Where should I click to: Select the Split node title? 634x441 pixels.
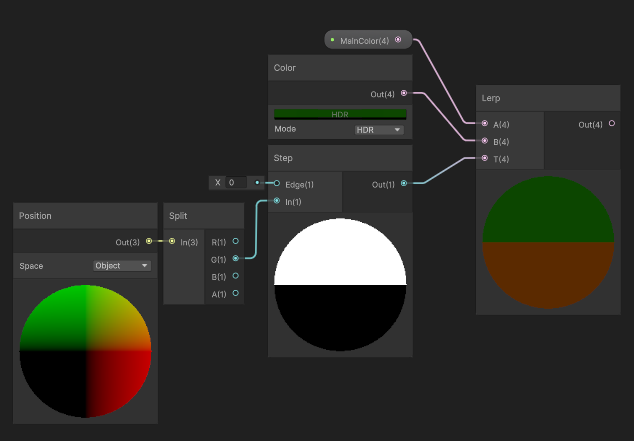pos(178,216)
